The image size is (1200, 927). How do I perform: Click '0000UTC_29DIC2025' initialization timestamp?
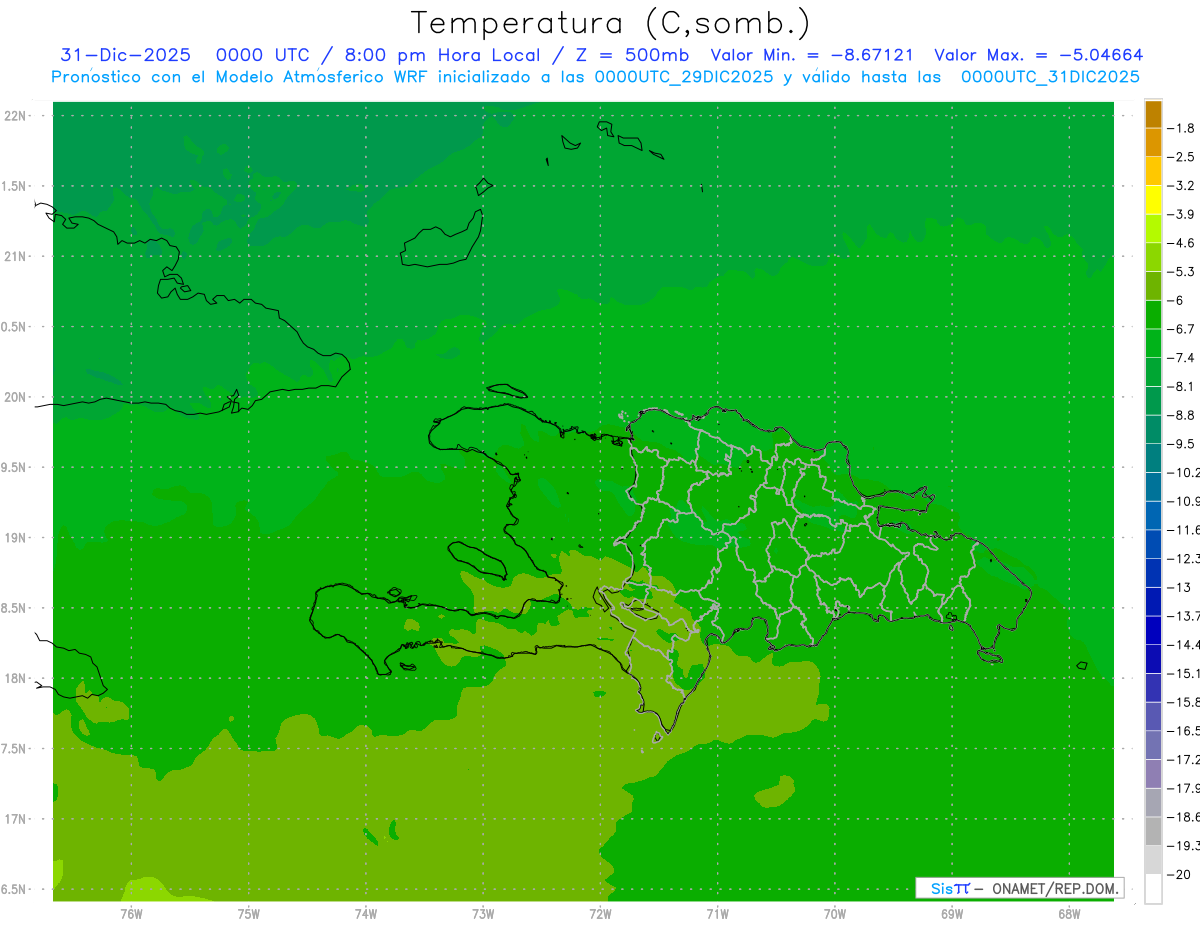[x=683, y=77]
